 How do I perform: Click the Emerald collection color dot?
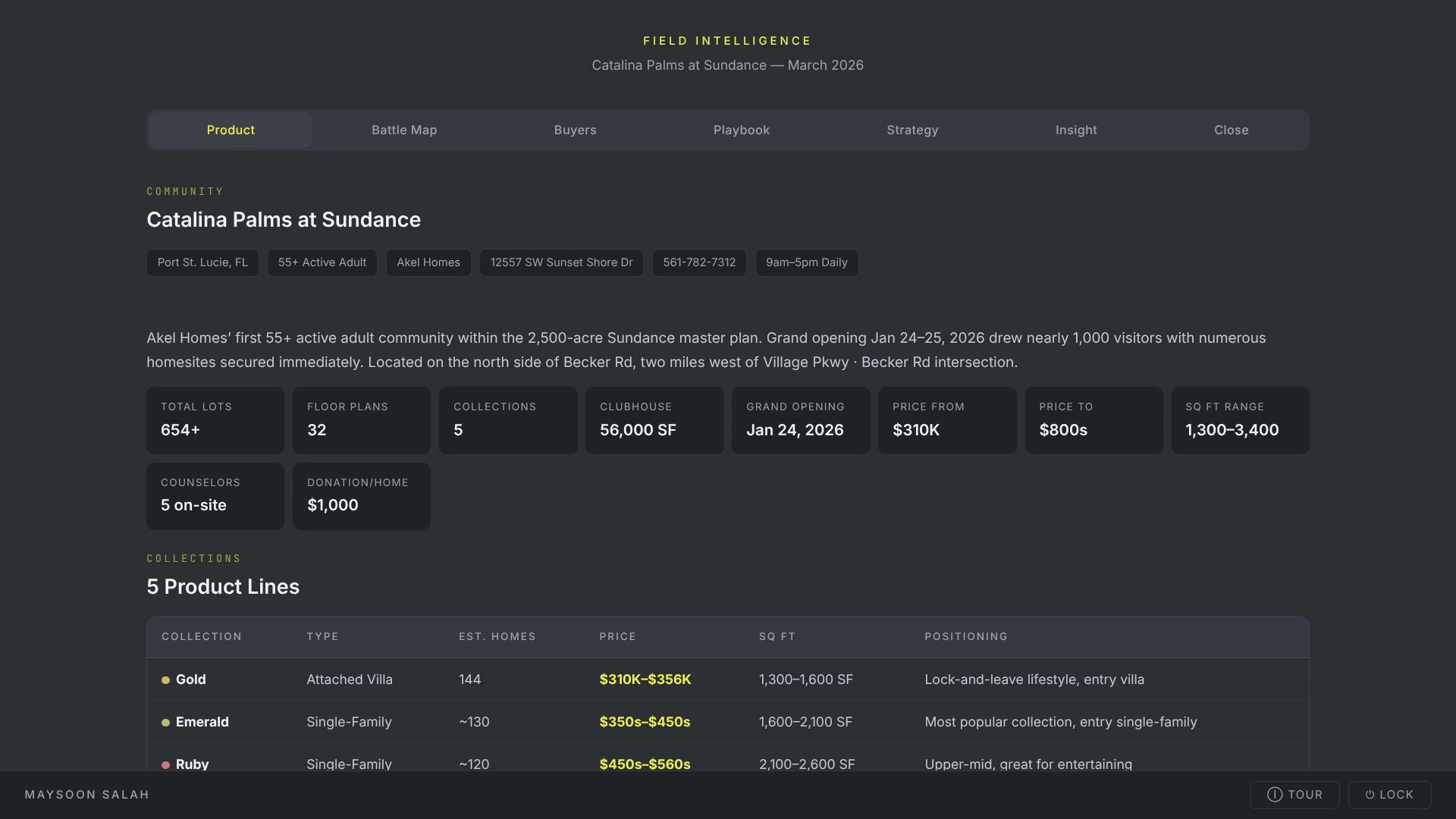pyautogui.click(x=165, y=723)
